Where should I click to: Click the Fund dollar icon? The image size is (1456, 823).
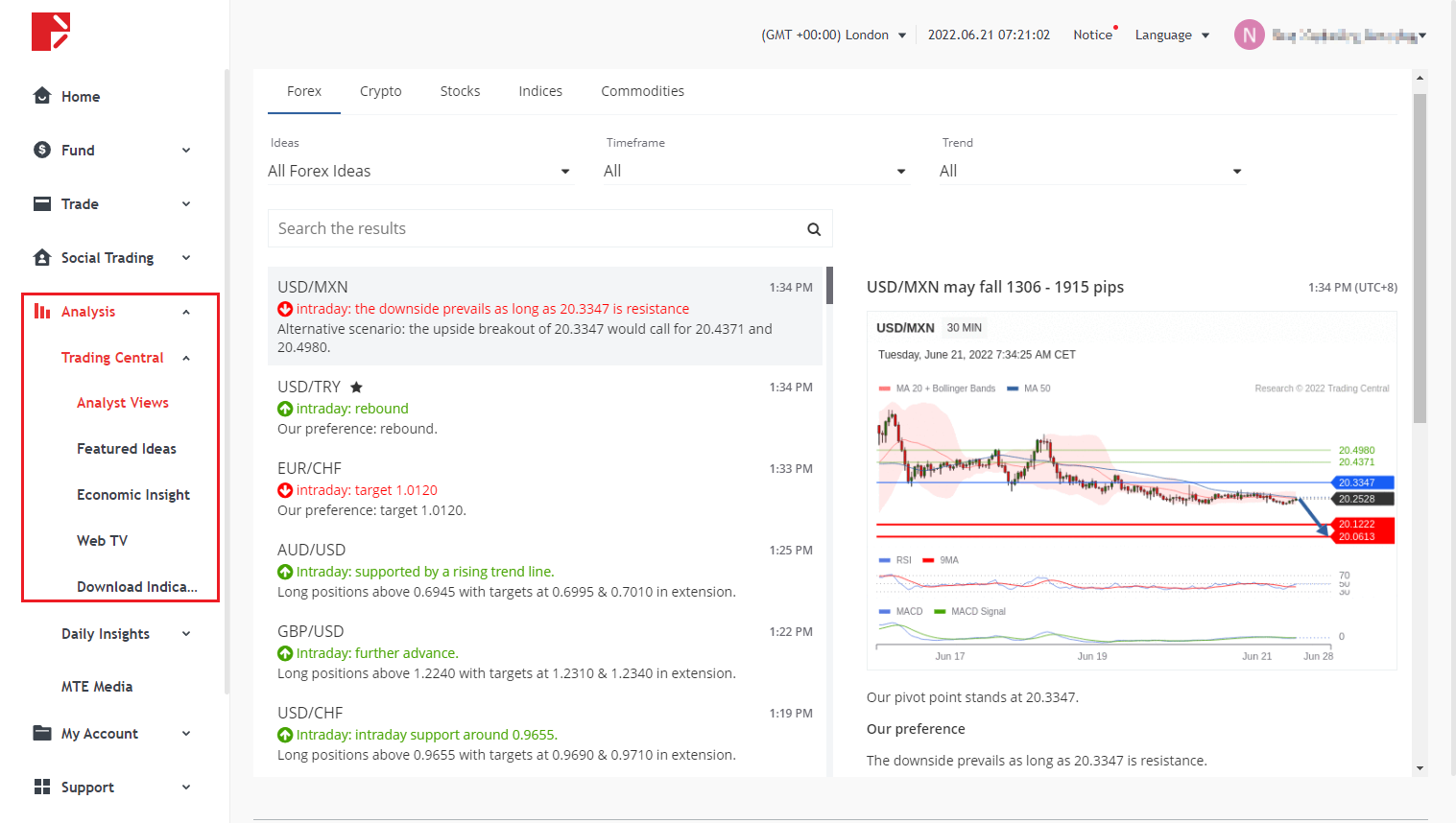(x=42, y=150)
